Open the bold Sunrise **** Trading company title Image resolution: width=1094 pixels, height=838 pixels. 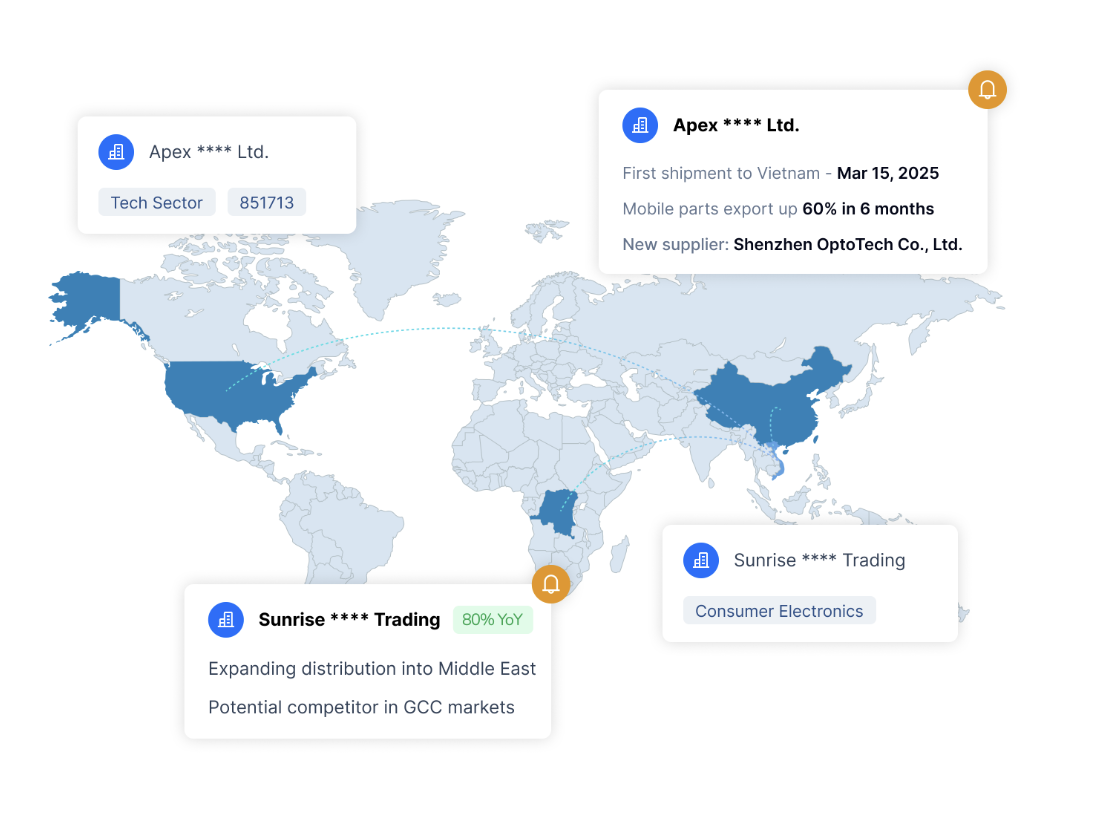[x=349, y=620]
